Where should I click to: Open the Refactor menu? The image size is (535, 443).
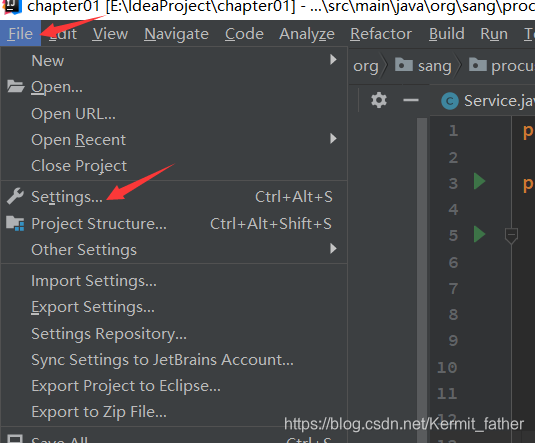coord(381,34)
